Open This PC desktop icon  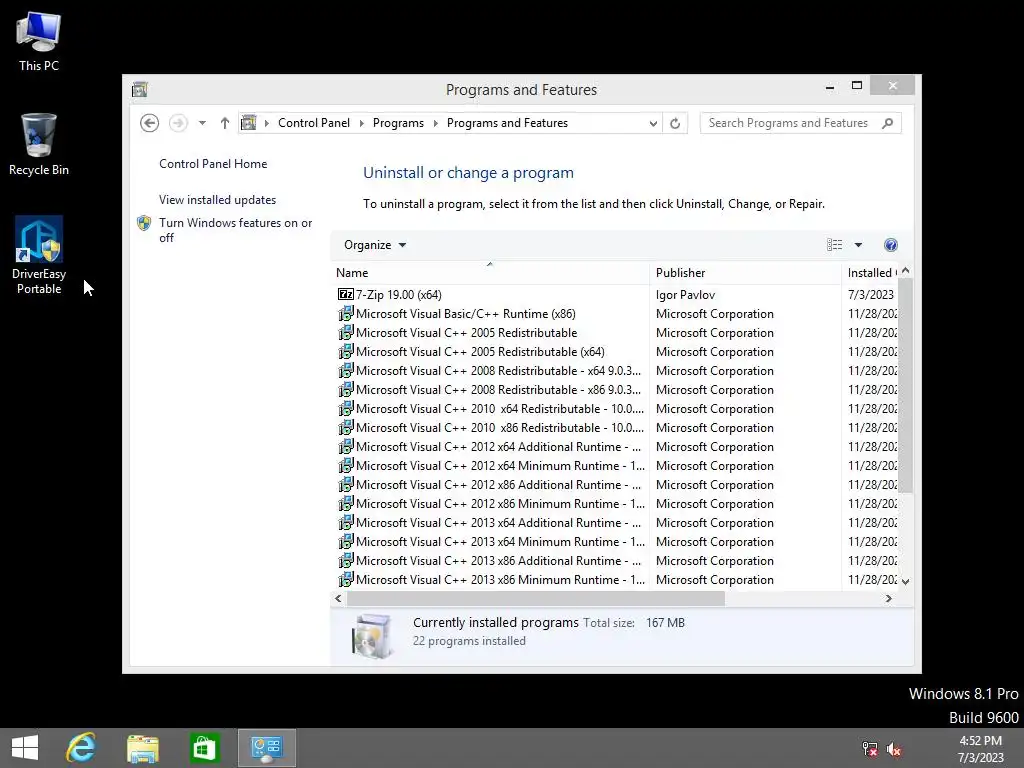click(39, 40)
